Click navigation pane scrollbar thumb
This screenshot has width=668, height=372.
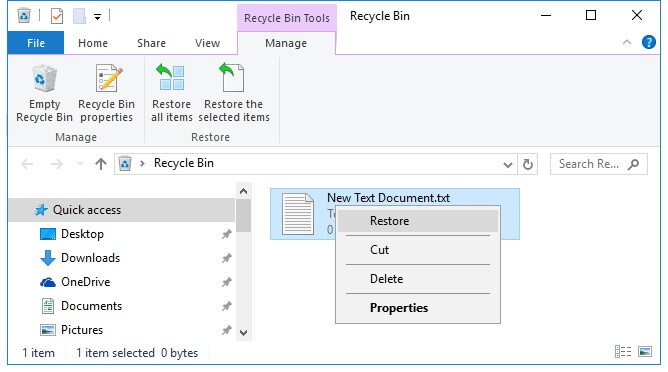pyautogui.click(x=244, y=215)
